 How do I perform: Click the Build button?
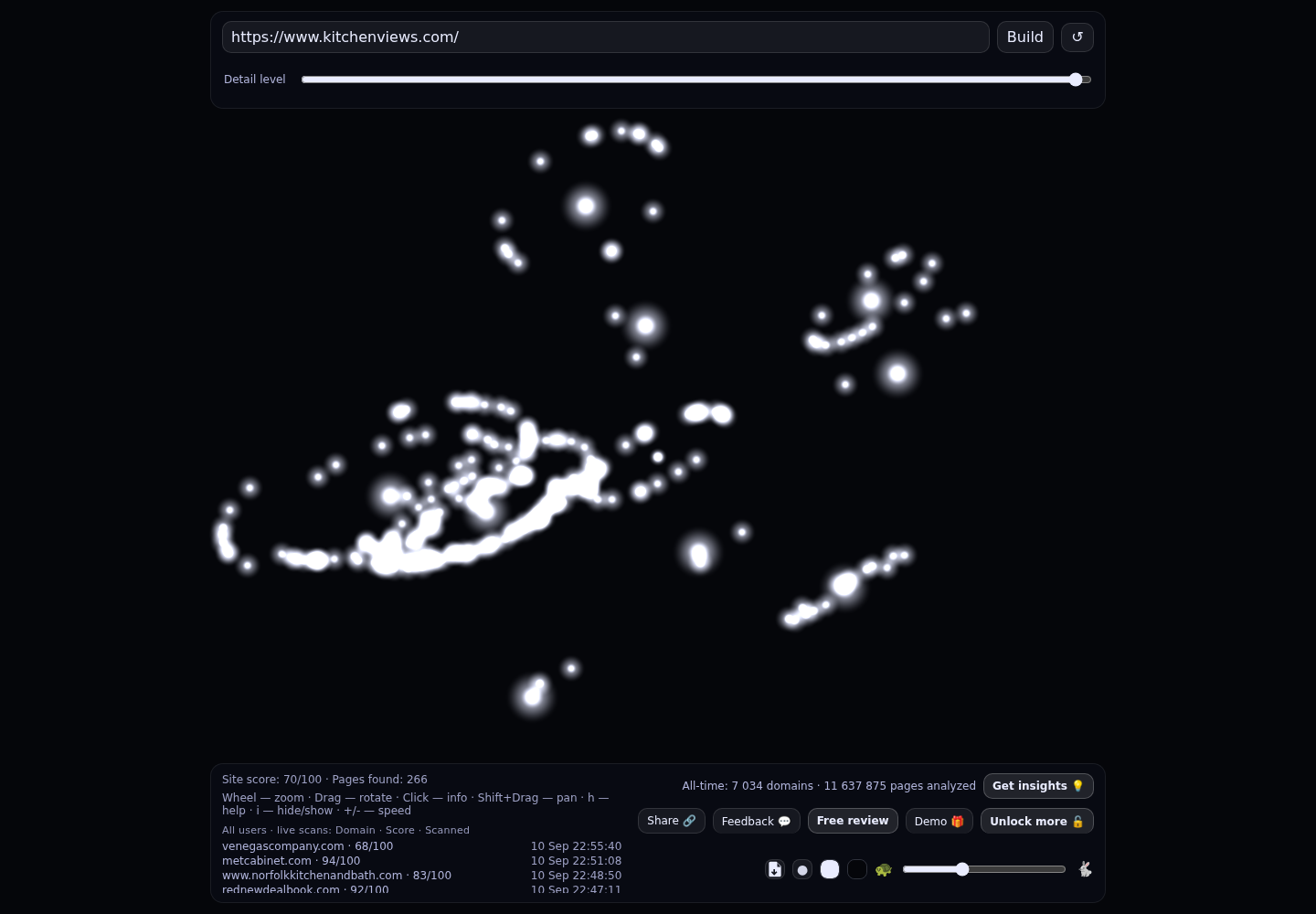point(1025,37)
